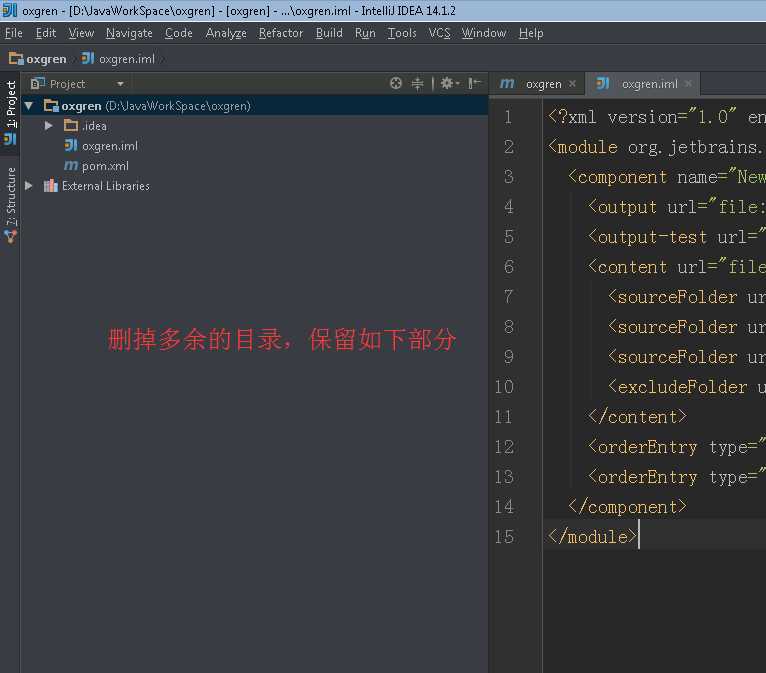Click the External Libraries bar chart icon
The width and height of the screenshot is (766, 673).
tap(50, 186)
